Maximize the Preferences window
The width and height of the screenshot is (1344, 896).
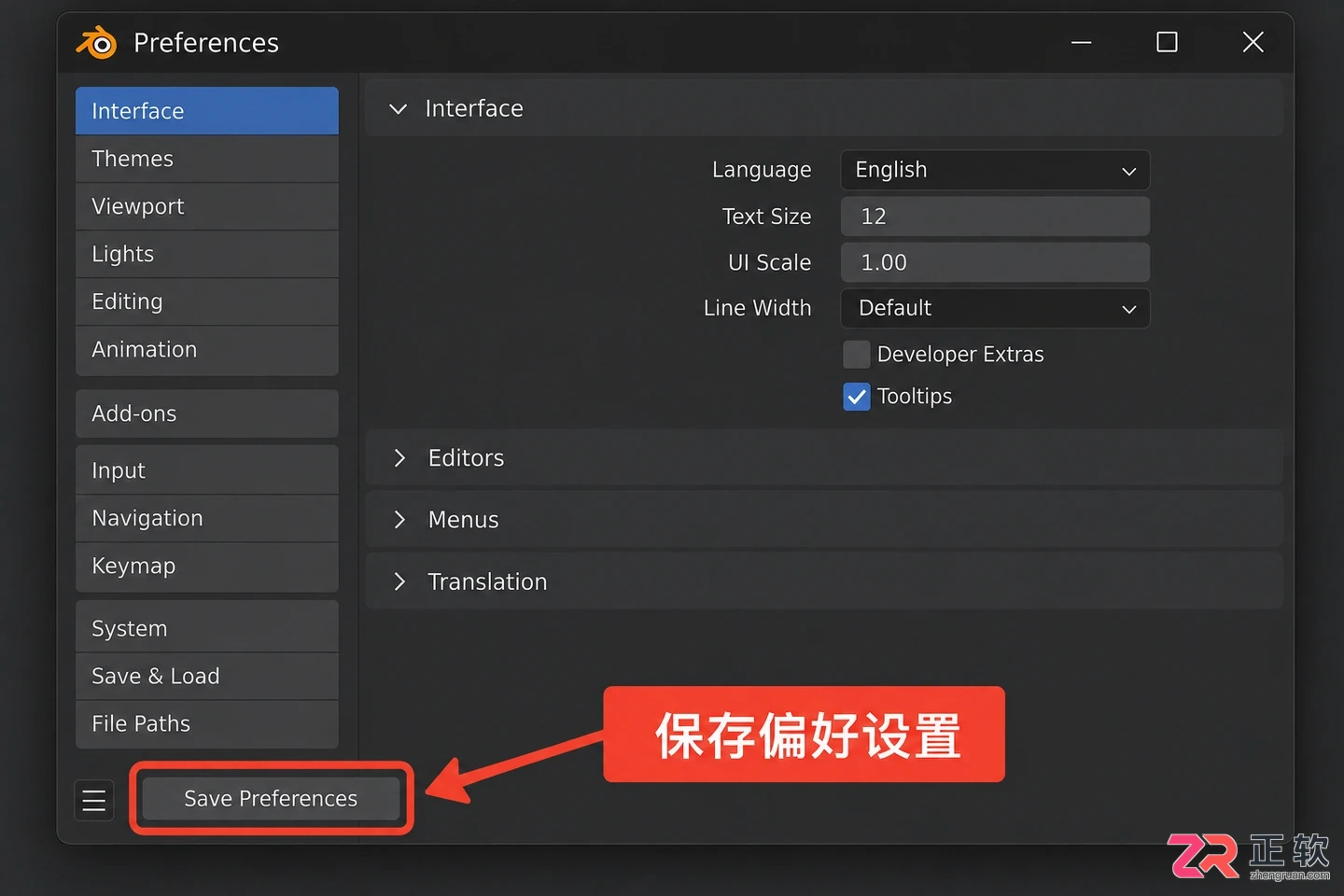[1167, 43]
